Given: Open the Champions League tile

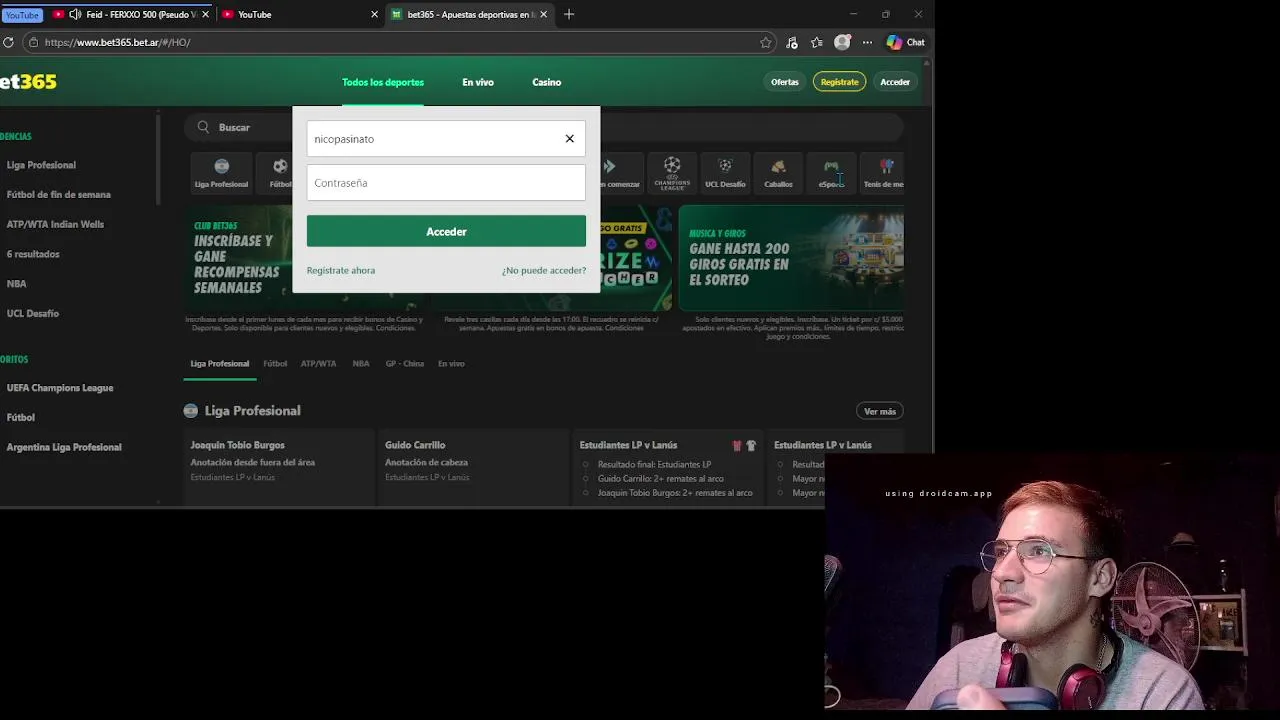Looking at the screenshot, I should pyautogui.click(x=672, y=173).
